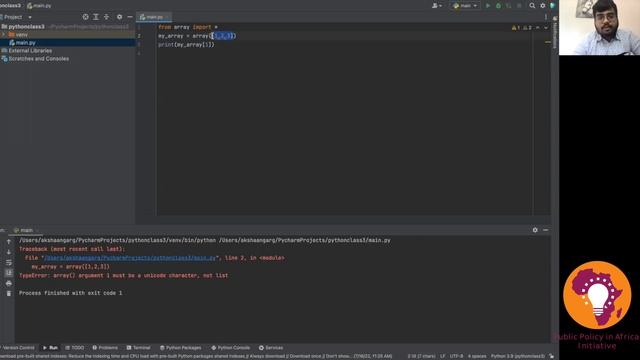Click main.py in navigation breadcrumb
This screenshot has width=640, height=360.
pyautogui.click(x=39, y=6)
